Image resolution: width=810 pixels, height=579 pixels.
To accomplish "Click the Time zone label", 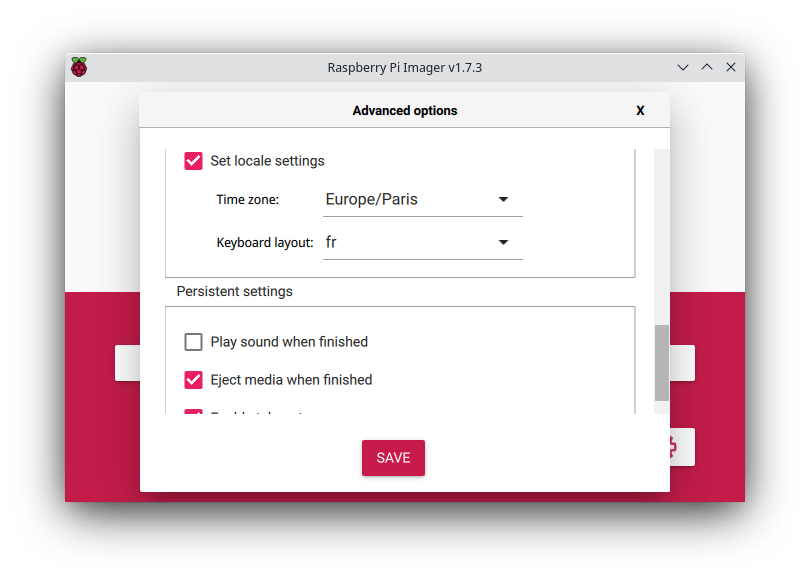I will tap(247, 200).
